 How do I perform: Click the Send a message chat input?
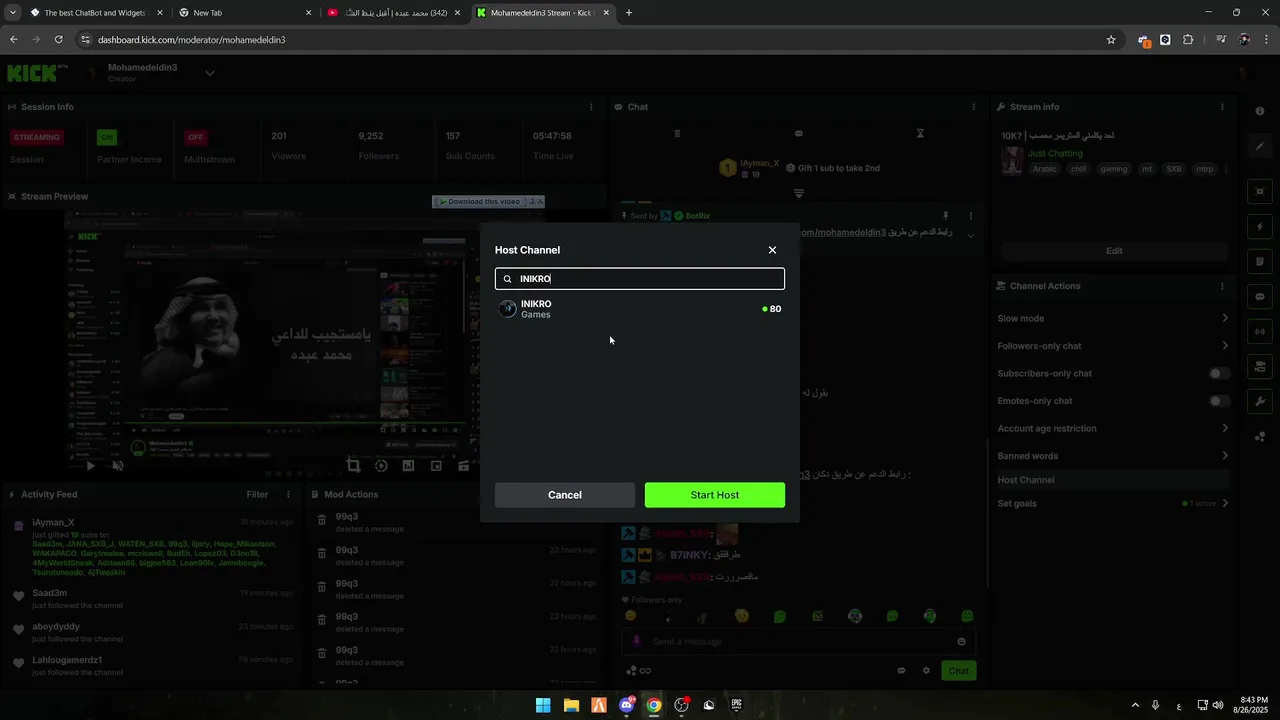coord(798,642)
